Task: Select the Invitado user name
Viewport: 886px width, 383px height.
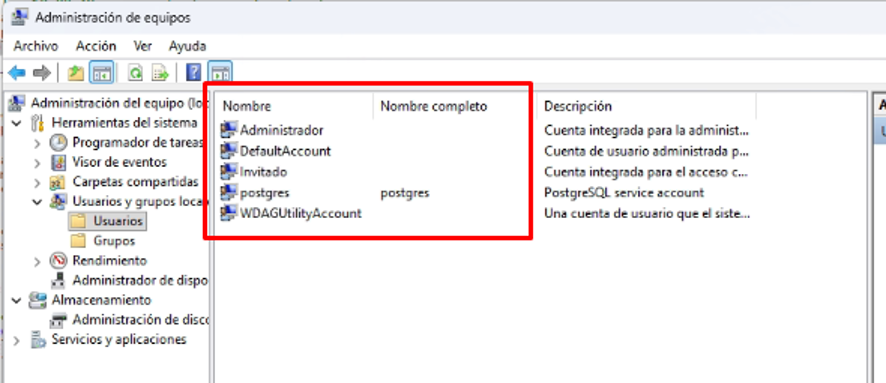Action: tap(263, 172)
